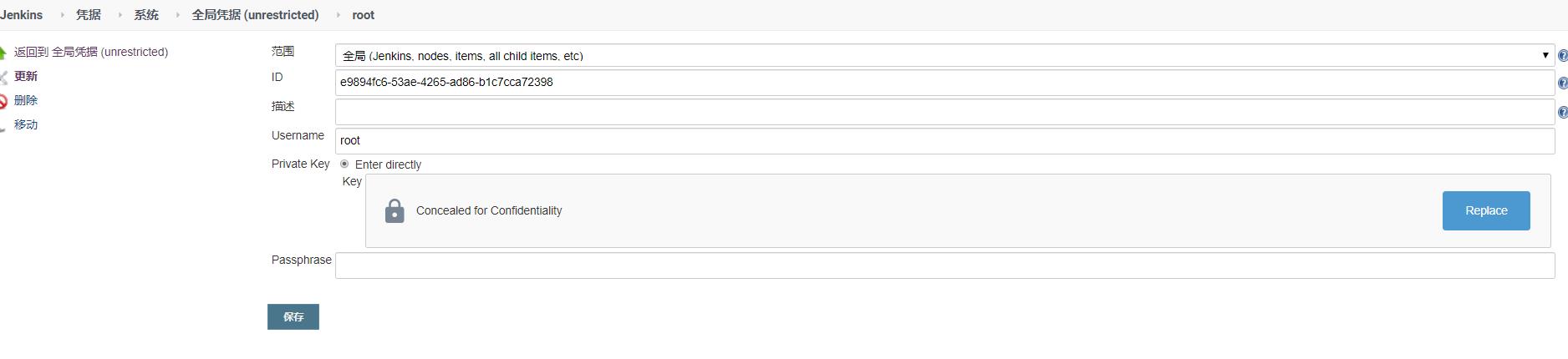Image resolution: width=1568 pixels, height=359 pixels.
Task: Click into the Passphrase input field
Action: pos(944,265)
